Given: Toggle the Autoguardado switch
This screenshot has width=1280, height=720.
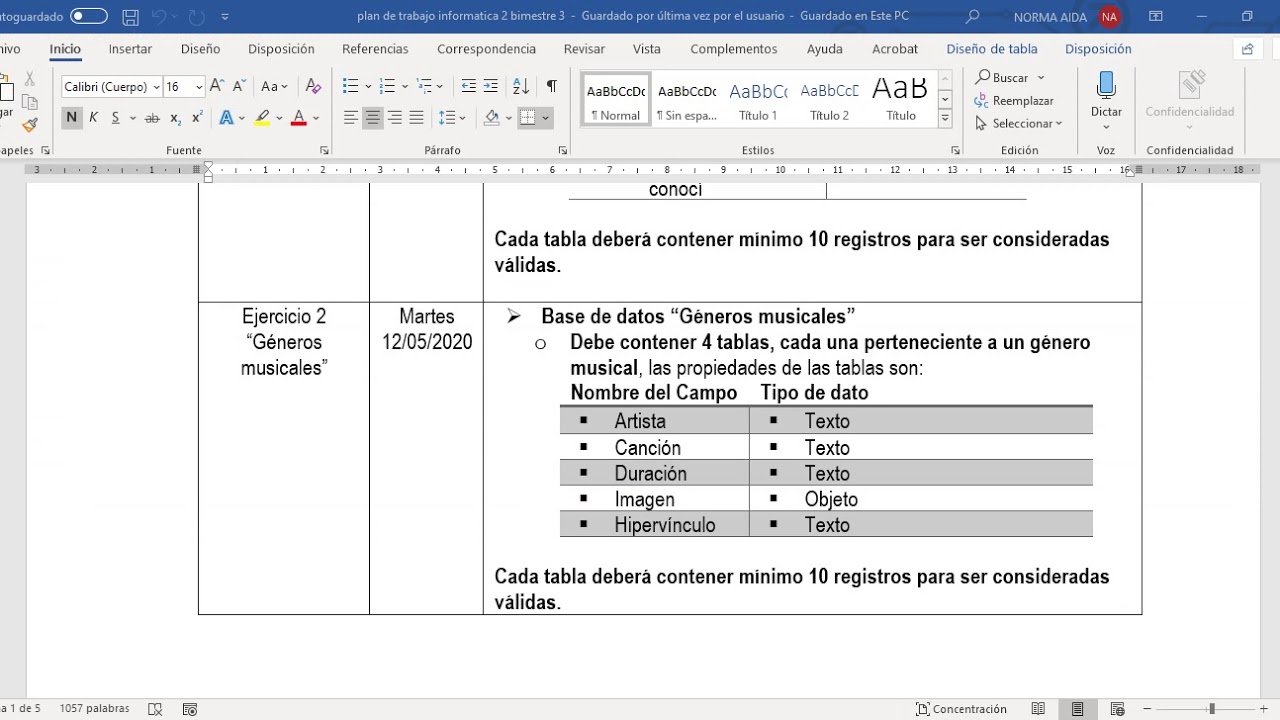Looking at the screenshot, I should coord(89,17).
